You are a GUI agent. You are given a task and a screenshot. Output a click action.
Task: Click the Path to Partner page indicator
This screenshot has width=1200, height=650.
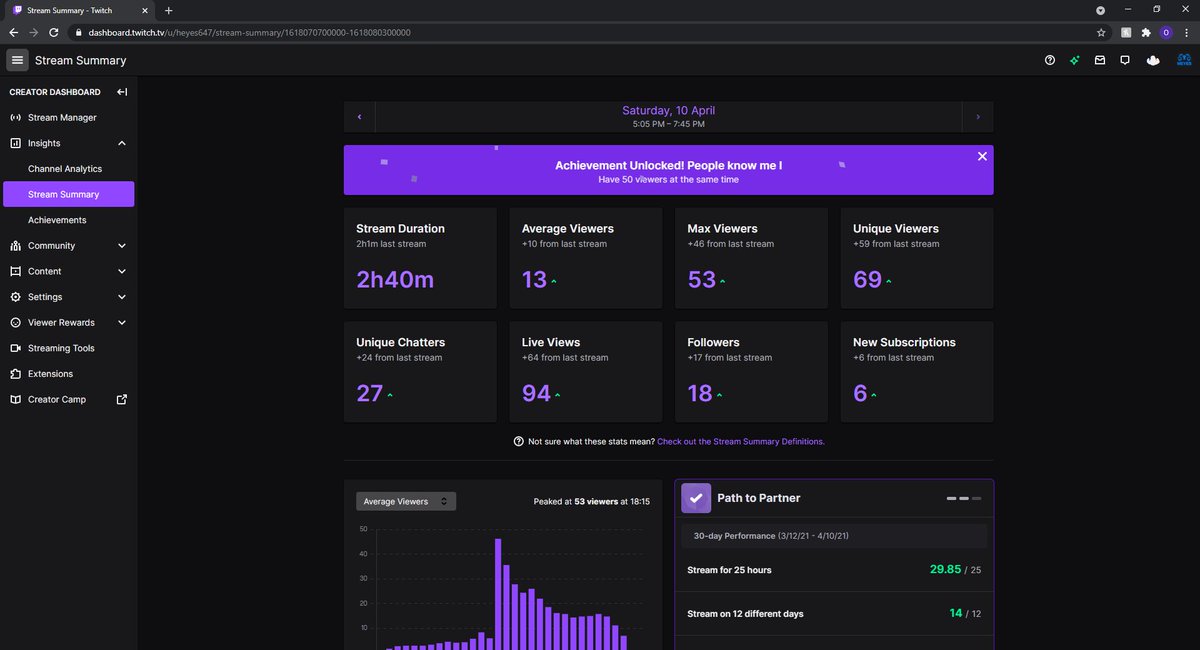(x=964, y=498)
